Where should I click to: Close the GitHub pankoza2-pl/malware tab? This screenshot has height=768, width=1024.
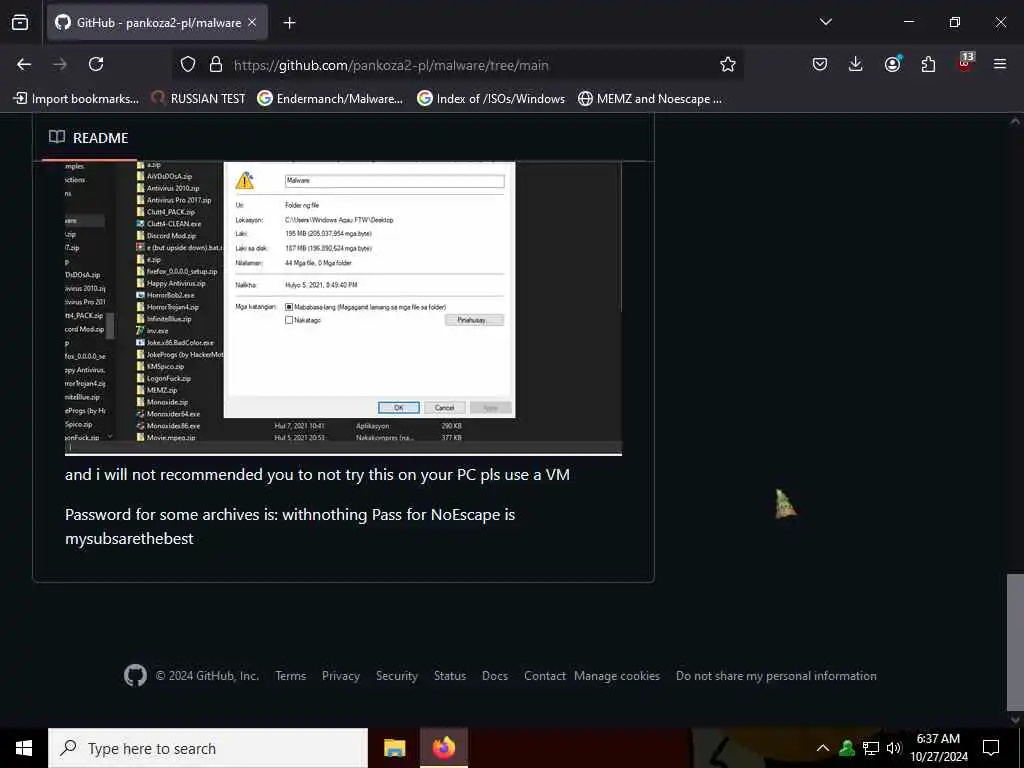[252, 22]
